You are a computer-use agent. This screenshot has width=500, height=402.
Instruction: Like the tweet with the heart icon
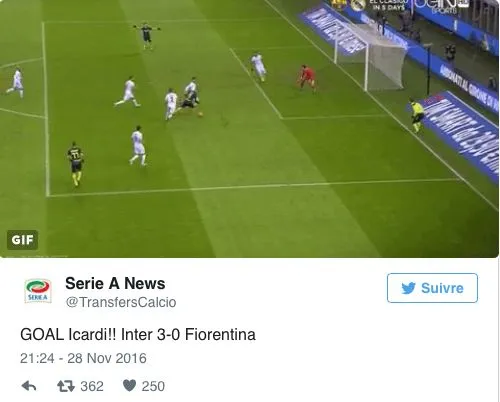point(129,386)
